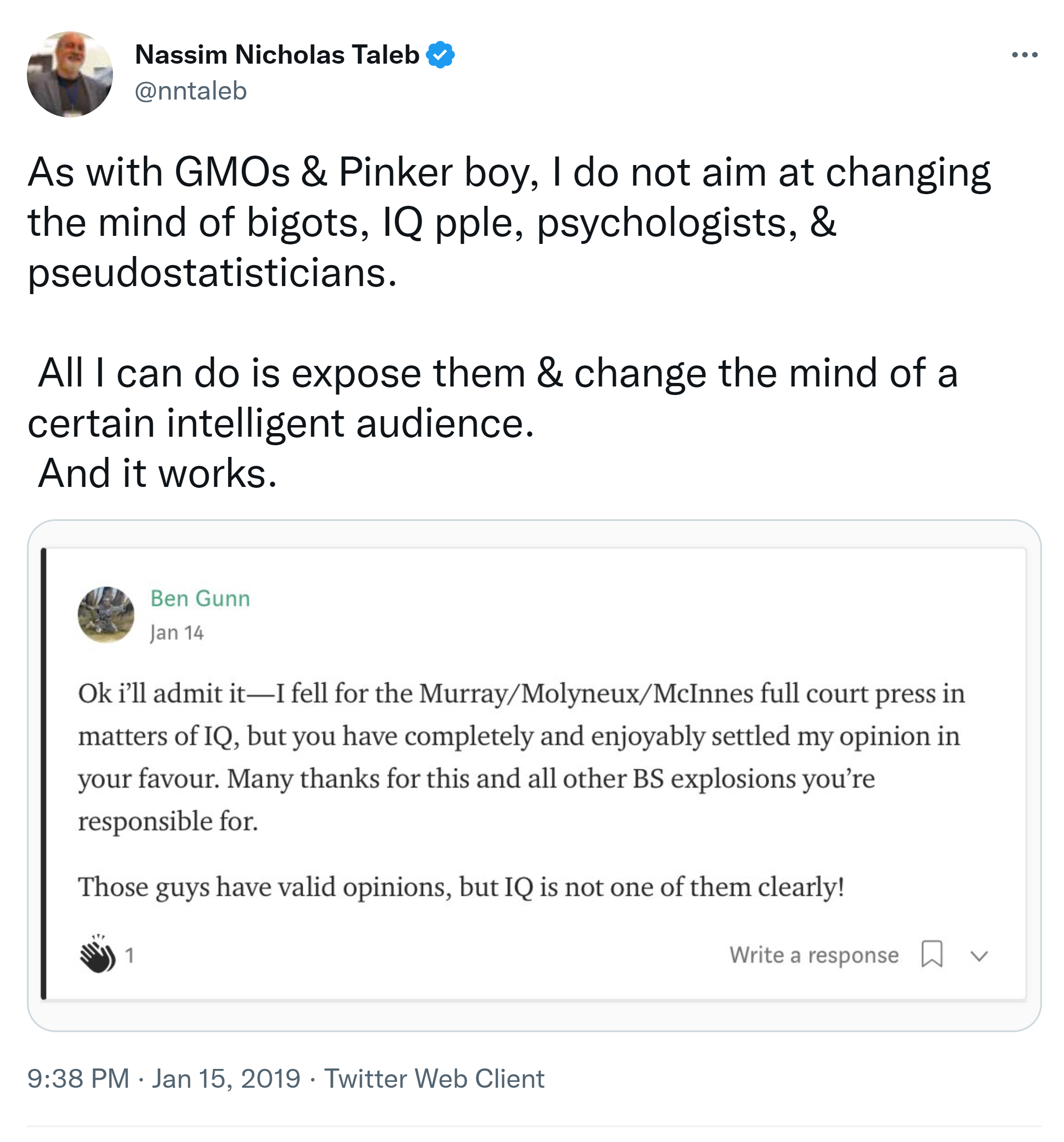Viewport: 1064px width, 1142px height.
Task: Open the Nassim Nicholas Taleb display name
Action: pyautogui.click(x=277, y=55)
